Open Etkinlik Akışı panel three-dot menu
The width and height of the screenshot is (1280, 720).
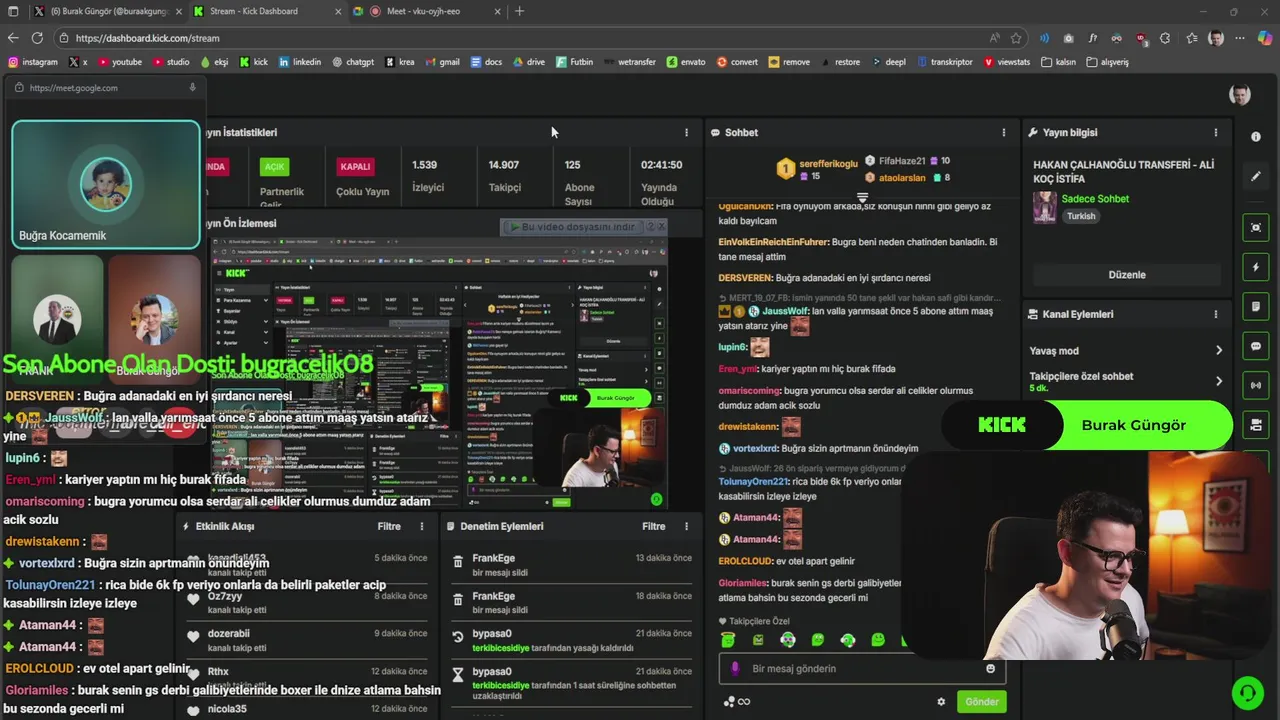tap(422, 526)
